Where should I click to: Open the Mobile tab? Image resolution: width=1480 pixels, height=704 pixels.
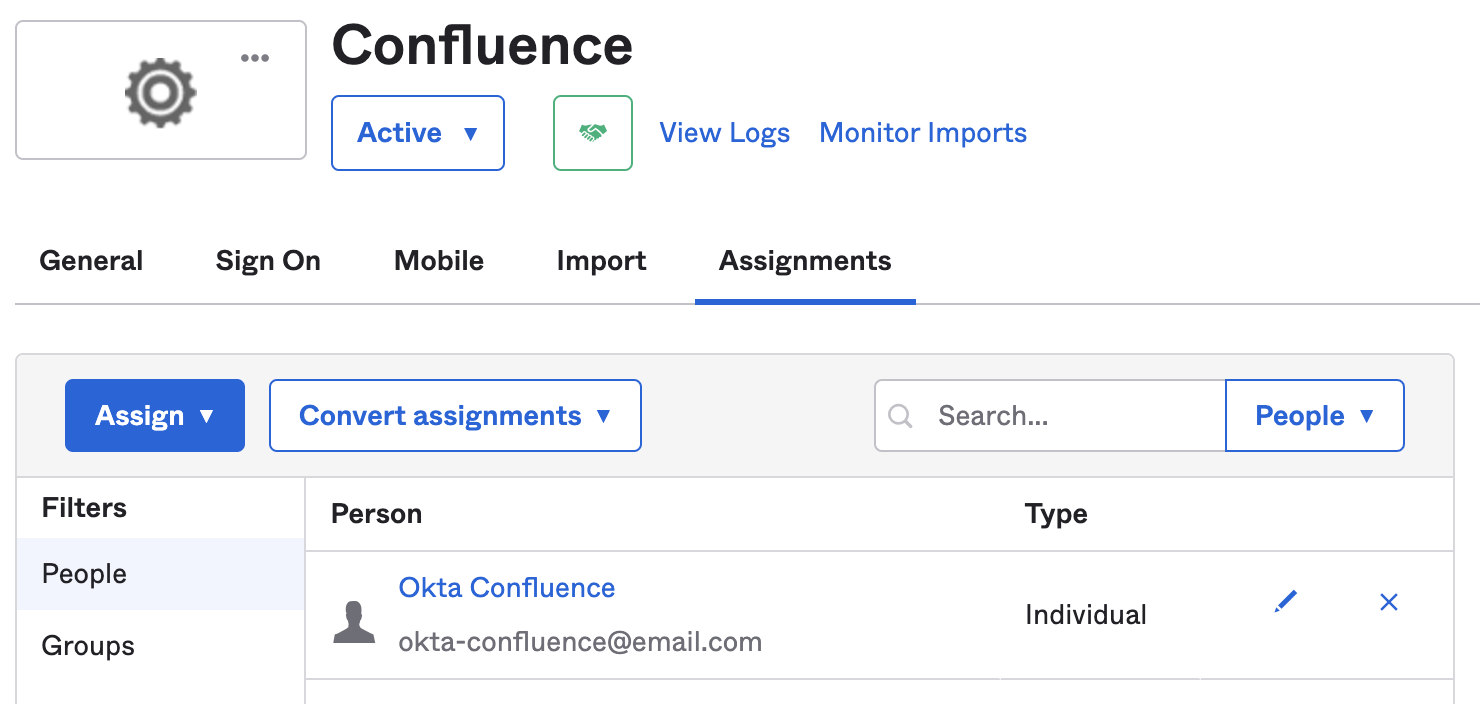[439, 261]
